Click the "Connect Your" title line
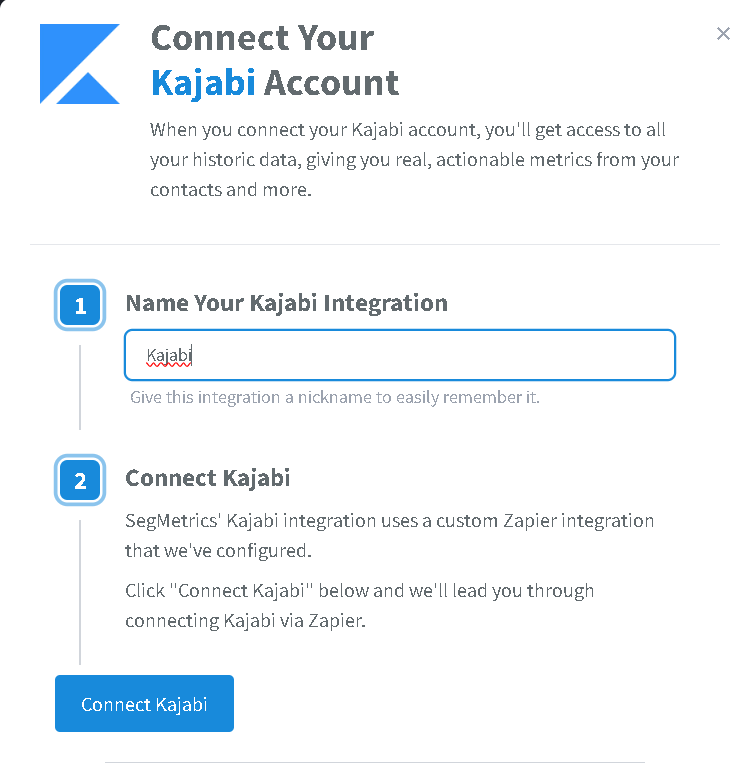 tap(262, 38)
